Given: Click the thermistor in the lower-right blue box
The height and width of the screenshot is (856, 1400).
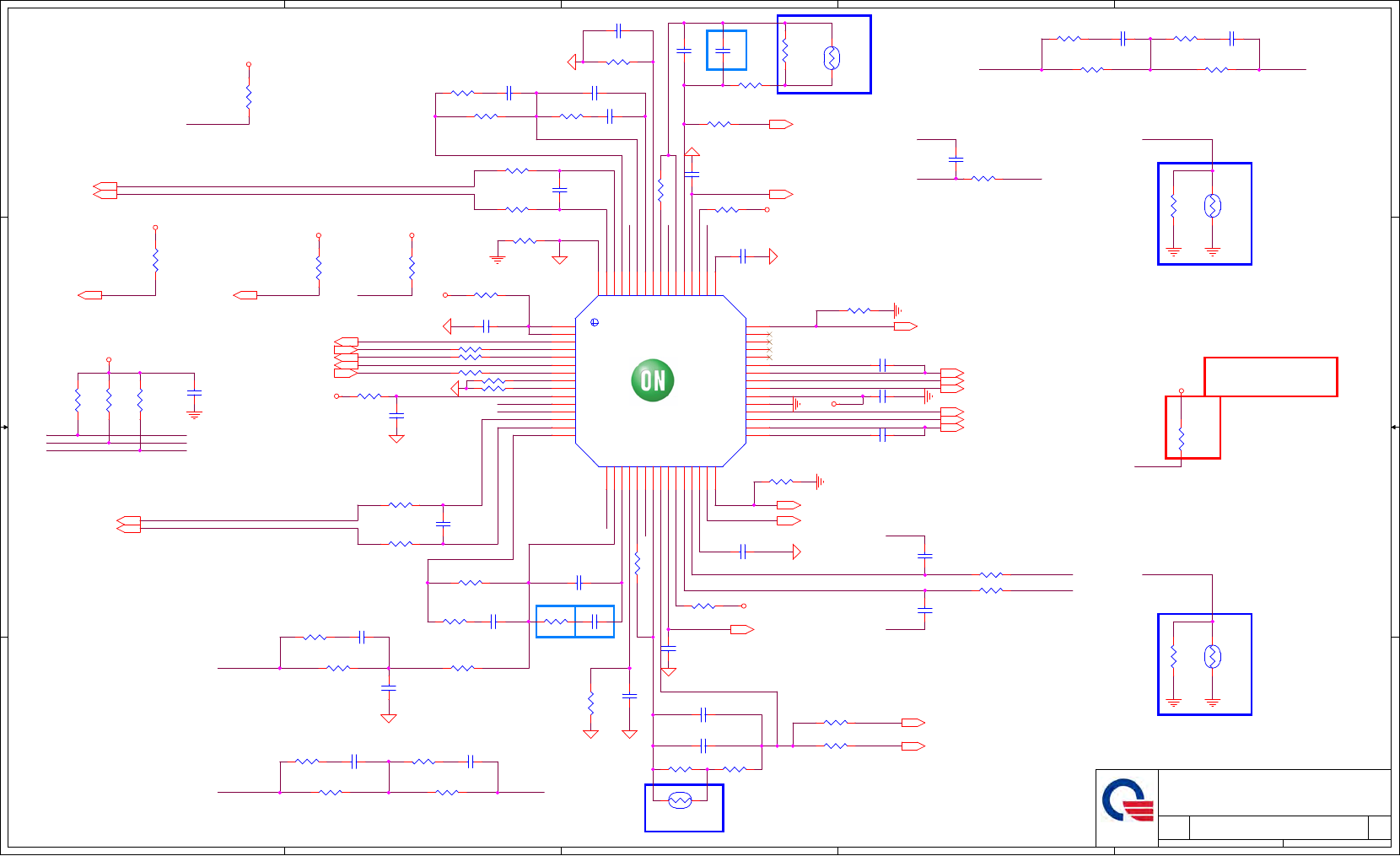Looking at the screenshot, I should (x=1213, y=656).
